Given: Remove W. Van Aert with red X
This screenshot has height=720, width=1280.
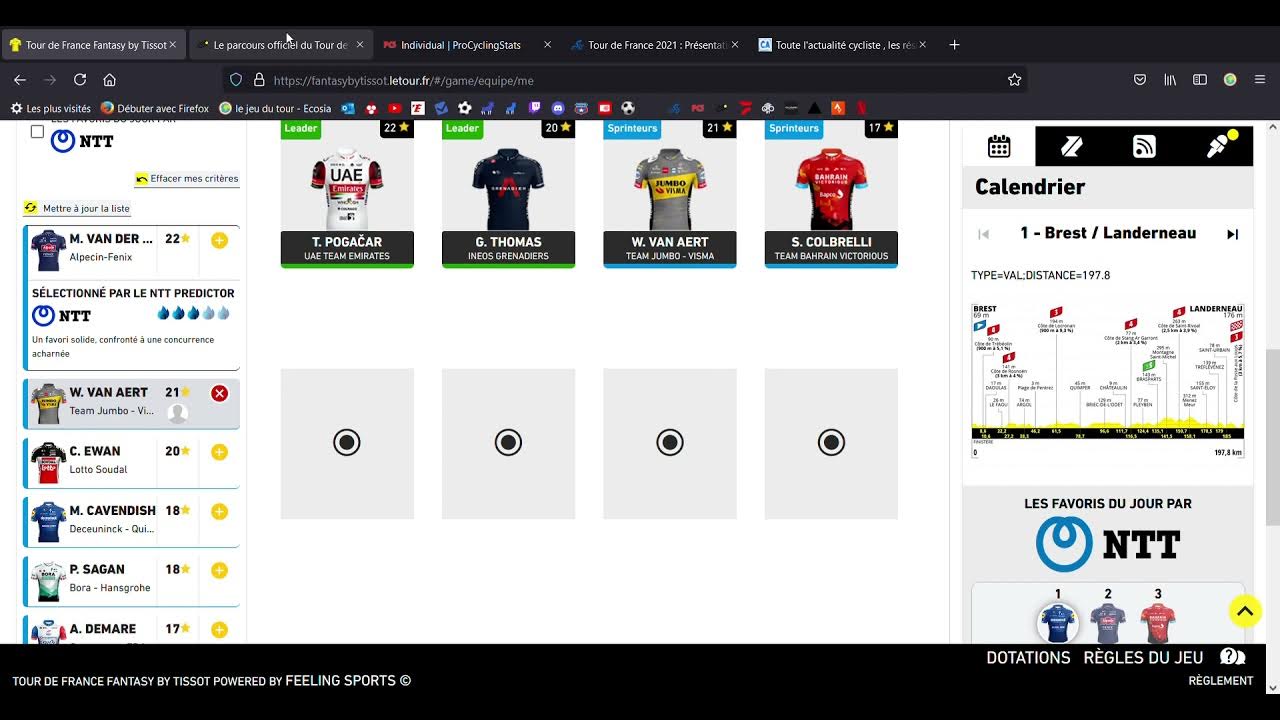Looking at the screenshot, I should coord(219,393).
